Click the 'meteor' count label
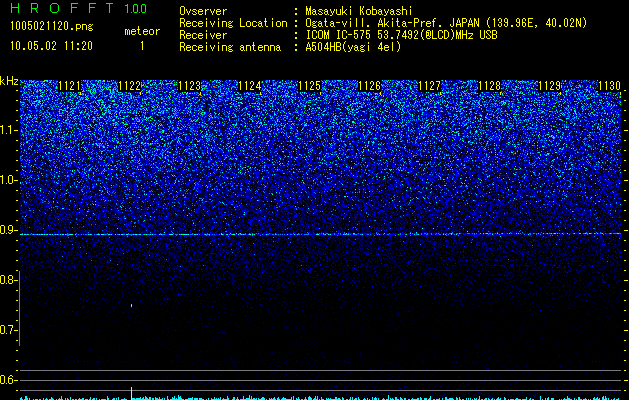 click(142, 31)
